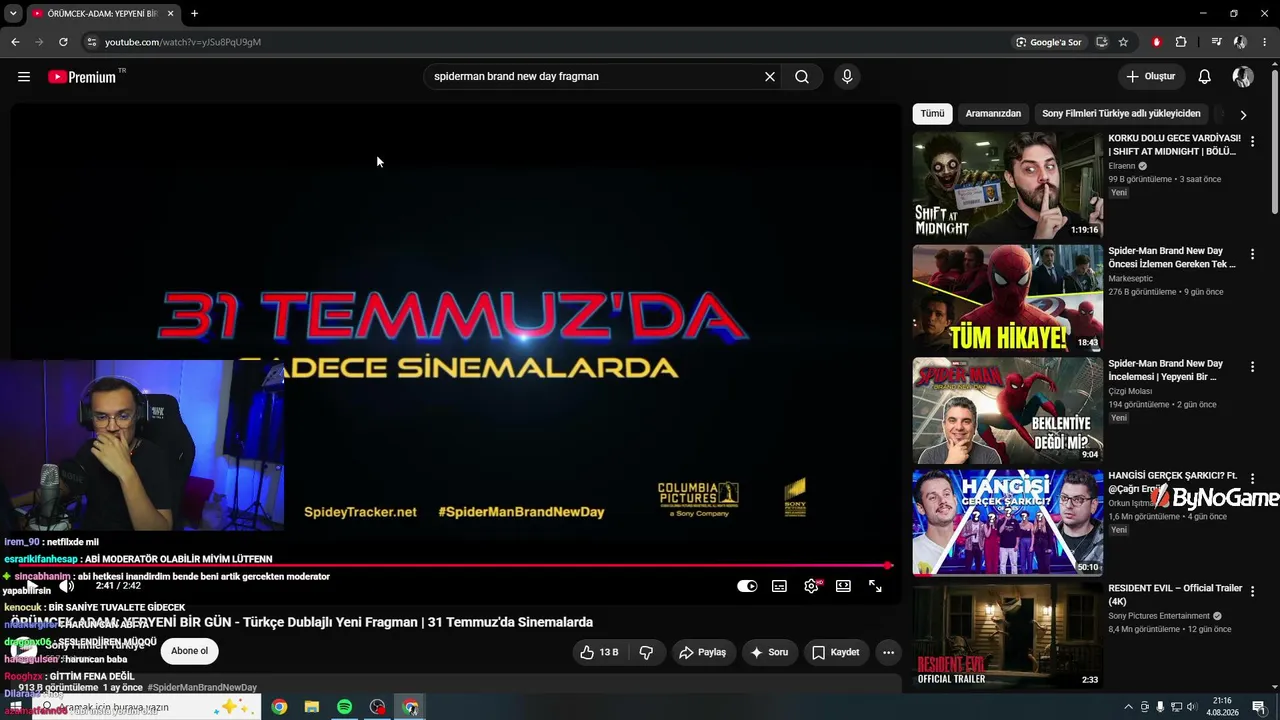
Task: Open the YouTube guide hamburger menu
Action: 24,77
